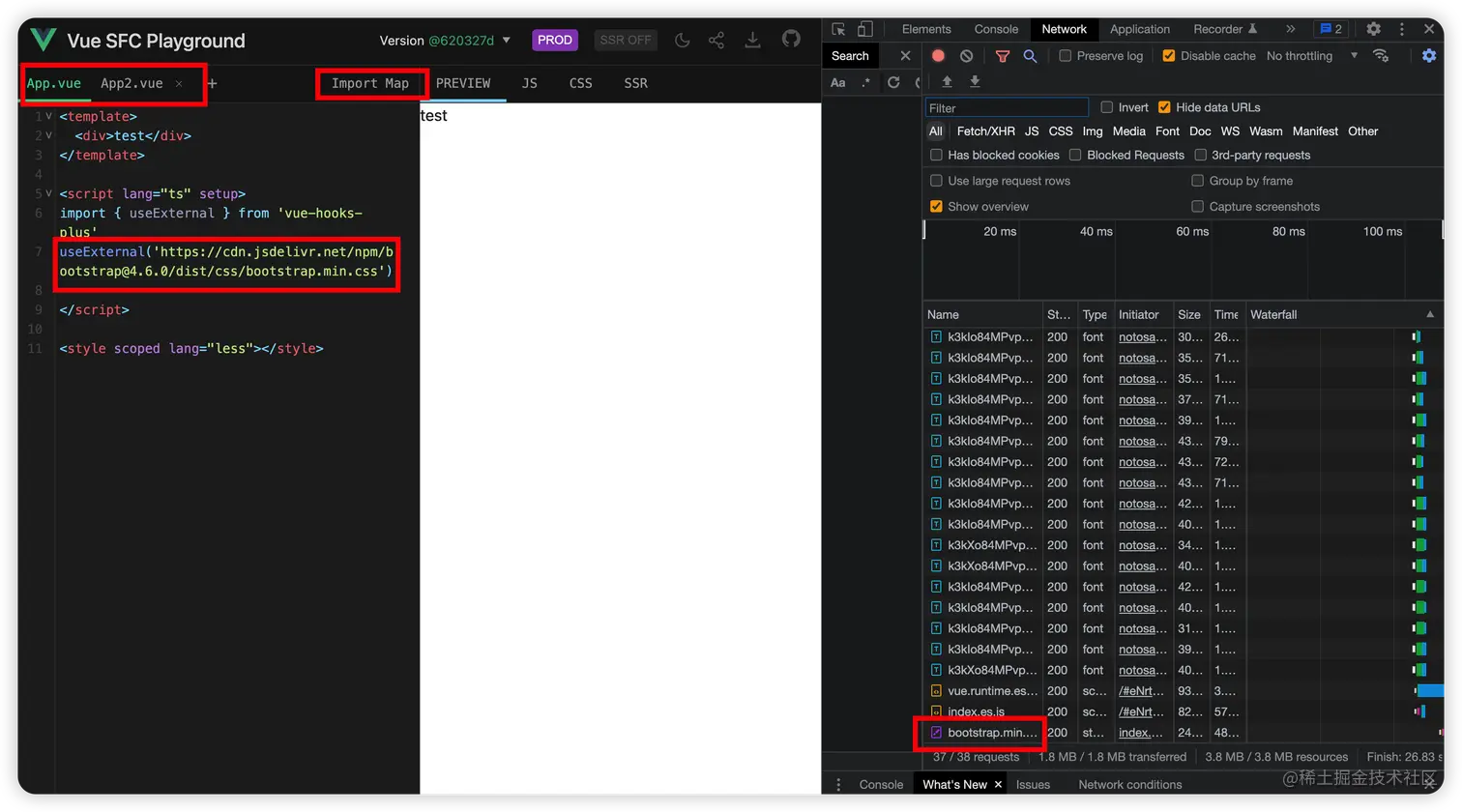
Task: Uncheck the Show overview checkbox
Action: (936, 207)
